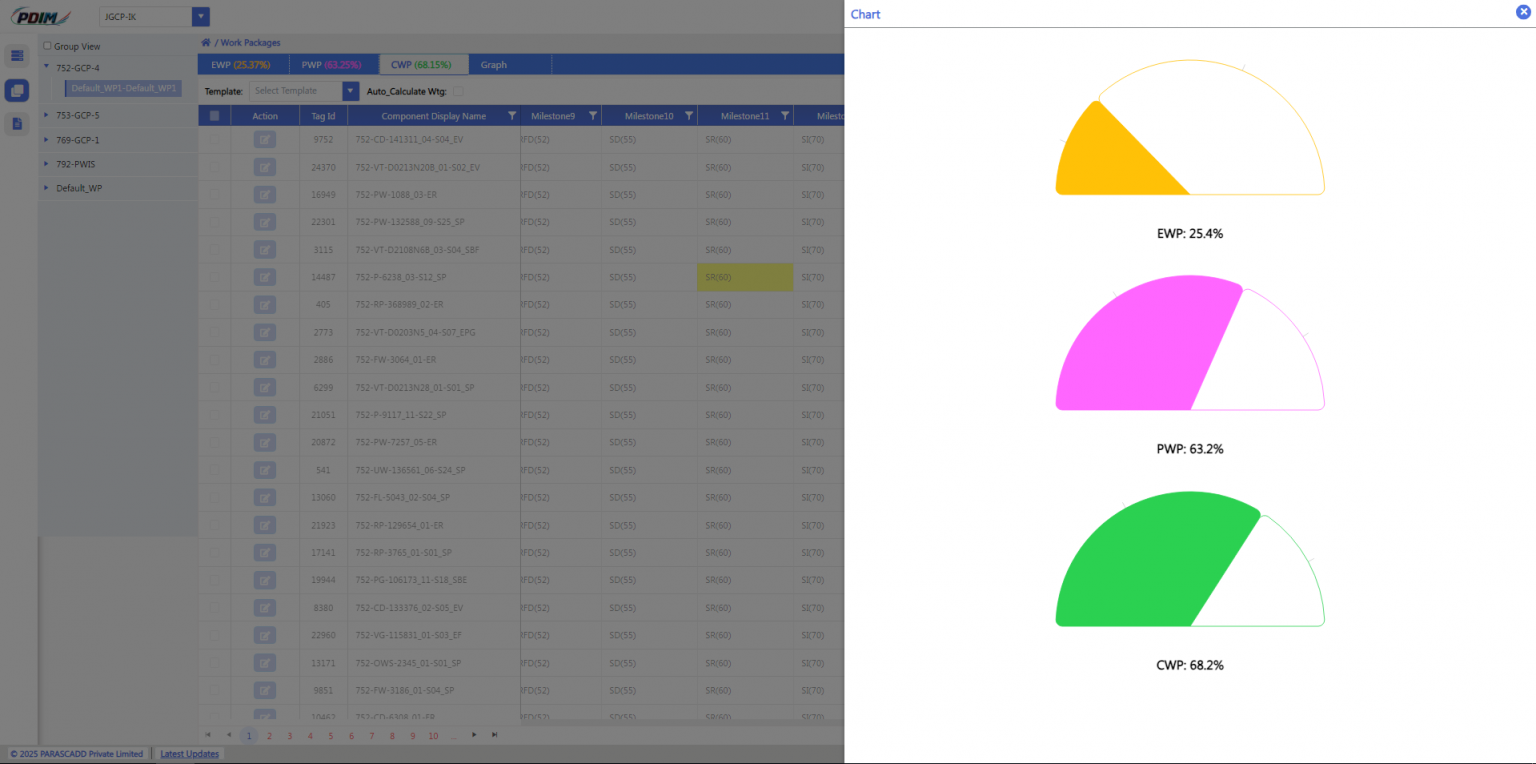Image resolution: width=1536 pixels, height=764 pixels.
Task: Open the Select Template dropdown
Action: tap(350, 91)
